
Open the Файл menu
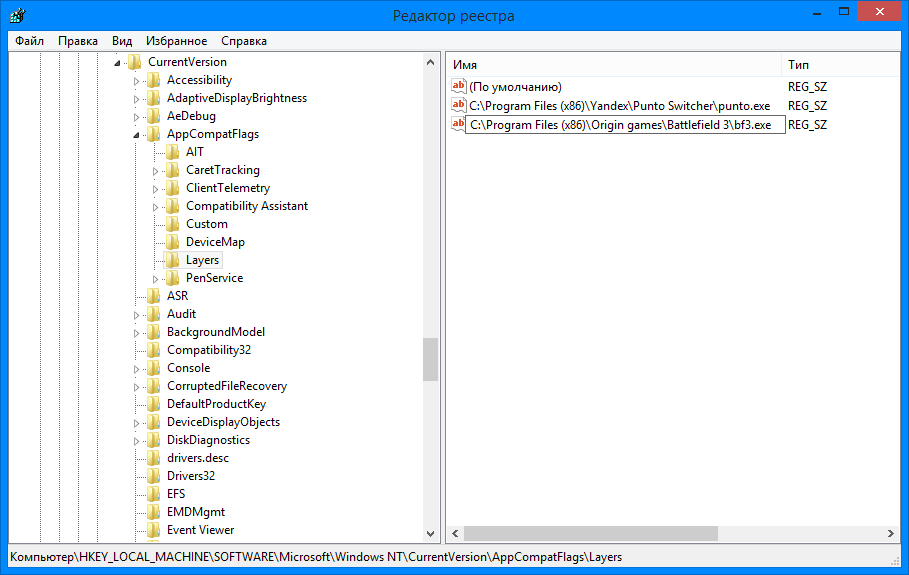pyautogui.click(x=30, y=41)
